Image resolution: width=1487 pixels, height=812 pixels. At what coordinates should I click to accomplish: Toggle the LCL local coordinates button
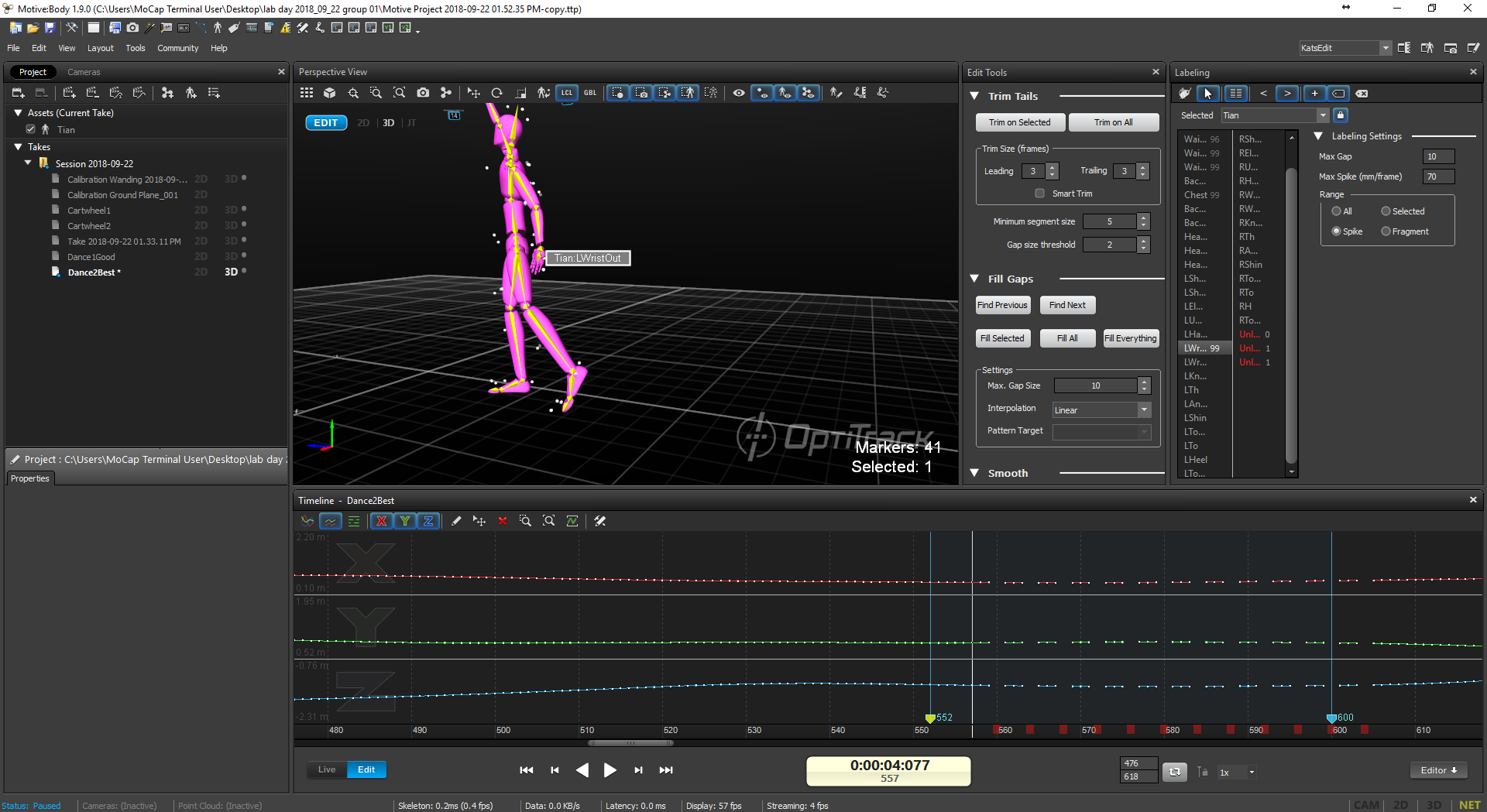pos(567,93)
